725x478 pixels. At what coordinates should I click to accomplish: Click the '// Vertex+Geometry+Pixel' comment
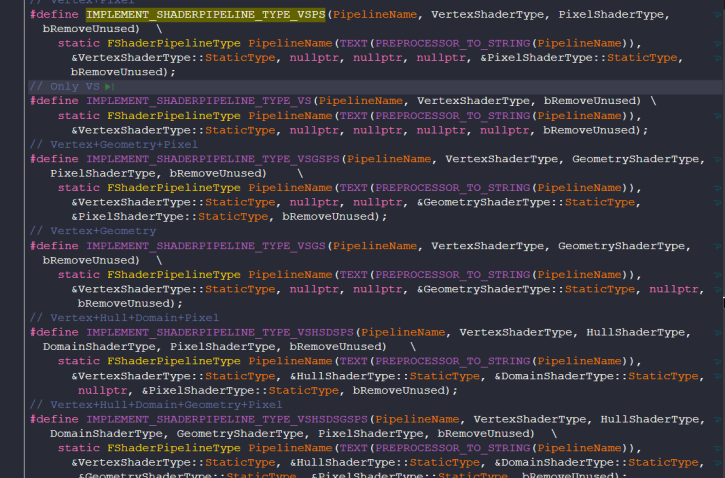pos(114,145)
